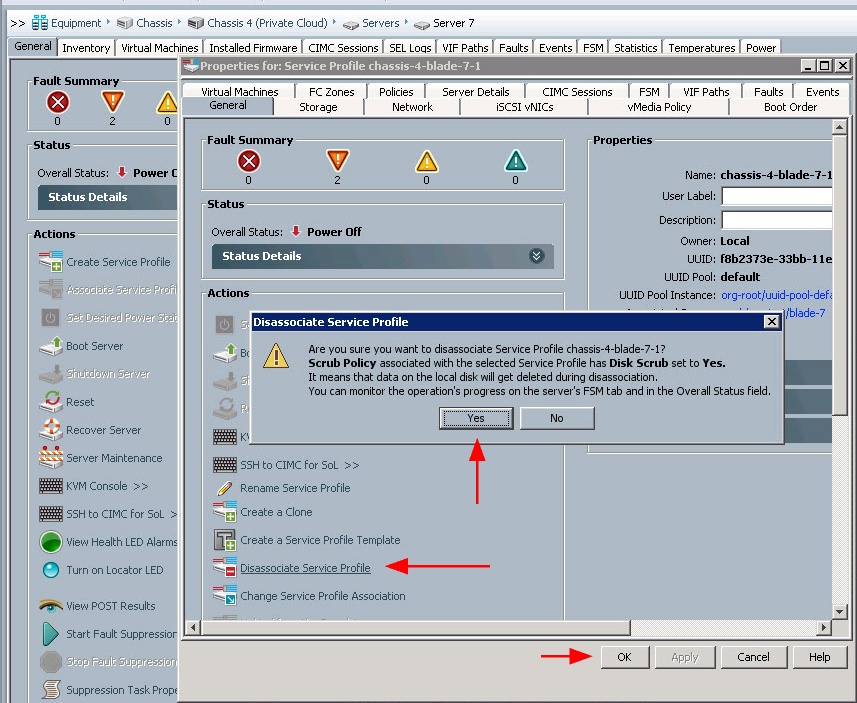Image resolution: width=857 pixels, height=703 pixels.
Task: Open Policies tab in Properties dialog
Action: point(396,92)
